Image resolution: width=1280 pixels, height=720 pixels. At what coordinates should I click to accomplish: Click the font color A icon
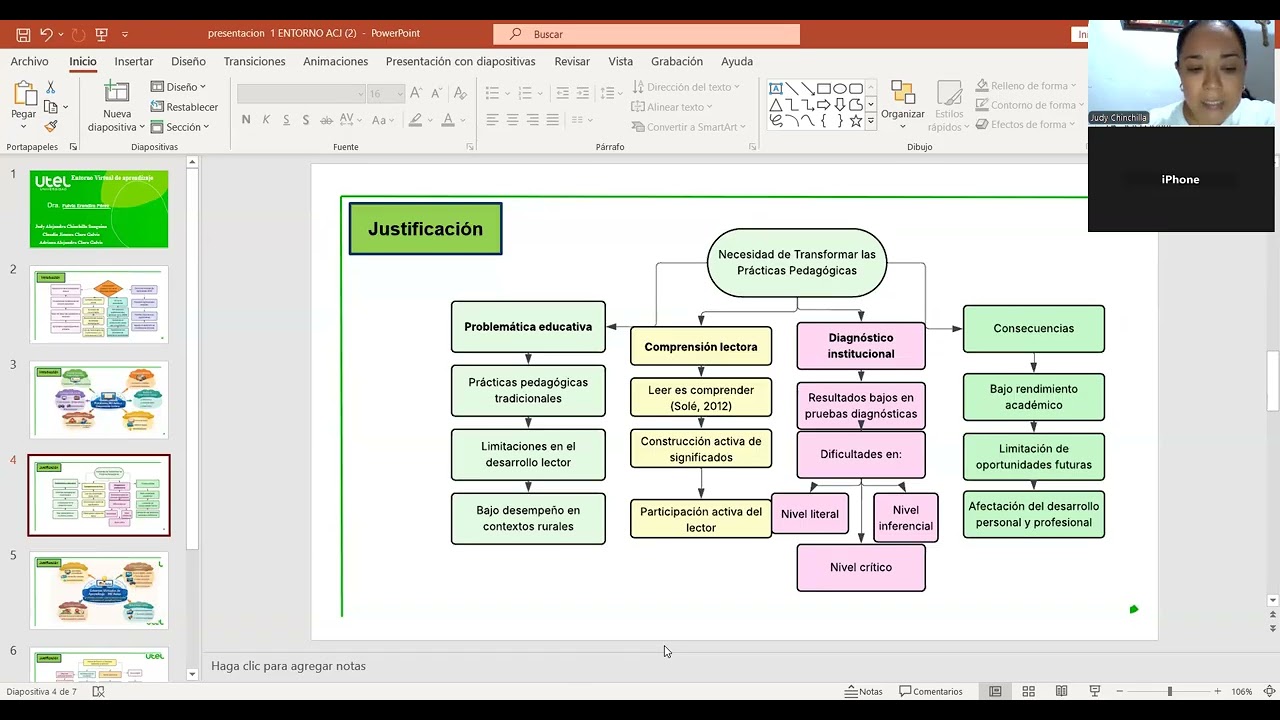[x=448, y=120]
